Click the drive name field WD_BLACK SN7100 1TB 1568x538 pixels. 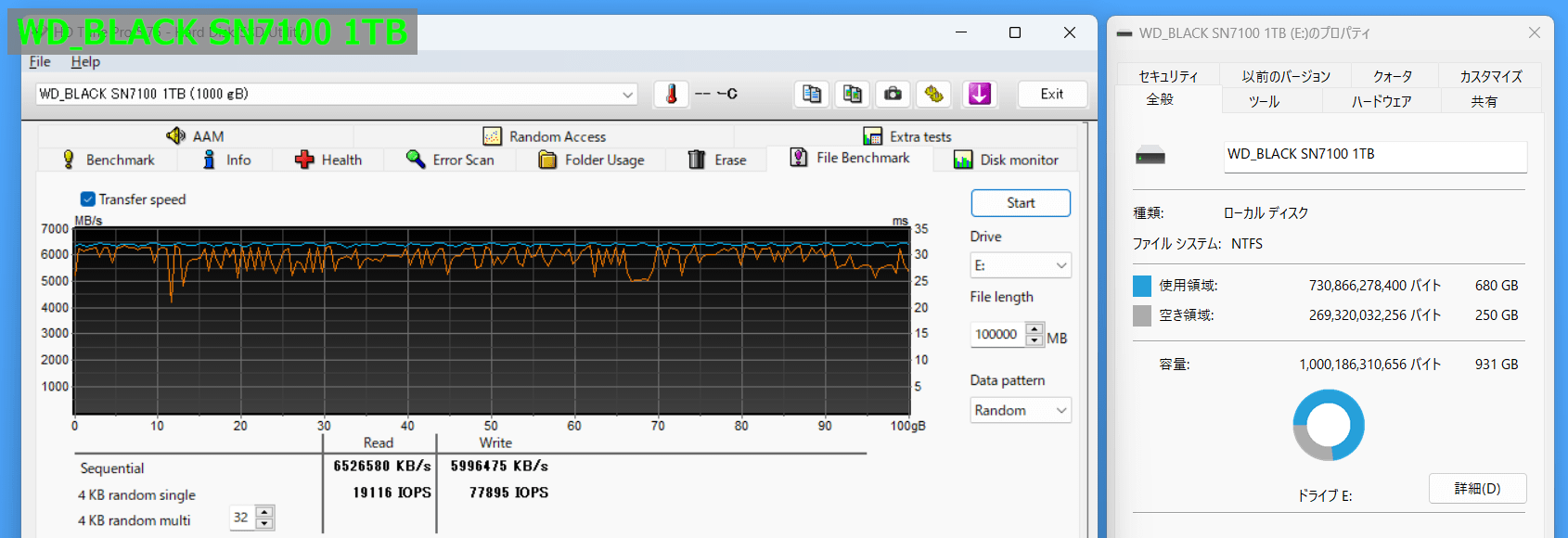1375,156
